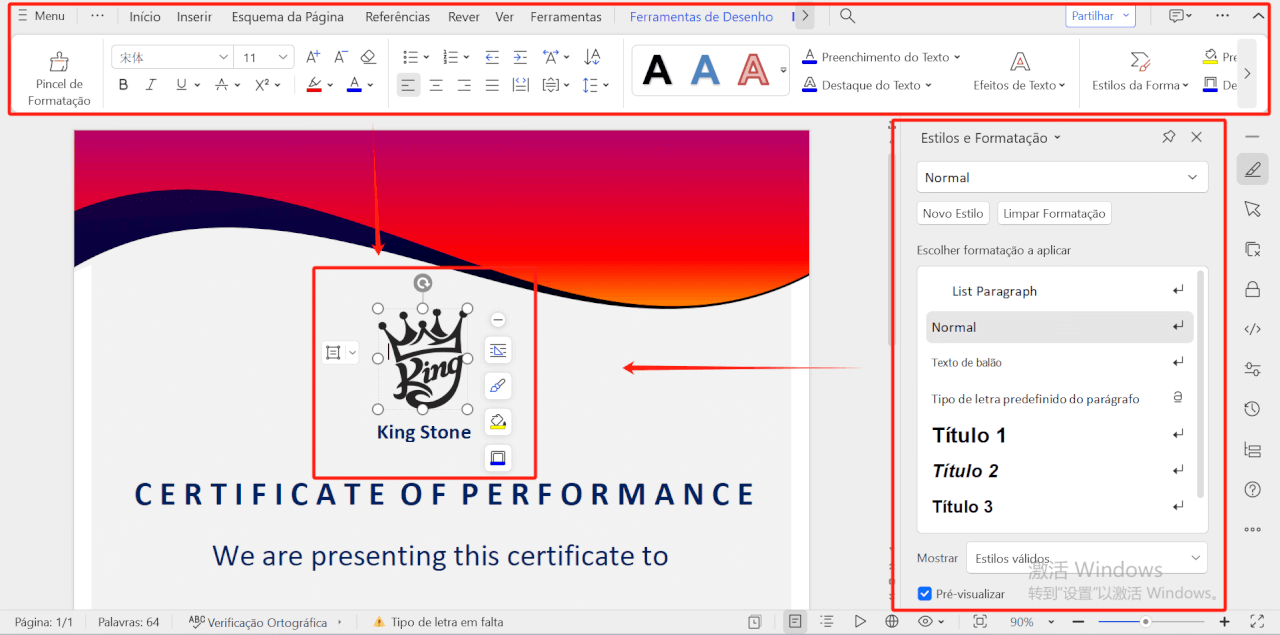This screenshot has width=1280, height=635.
Task: Expand the Normal style dropdown
Action: click(x=1191, y=178)
